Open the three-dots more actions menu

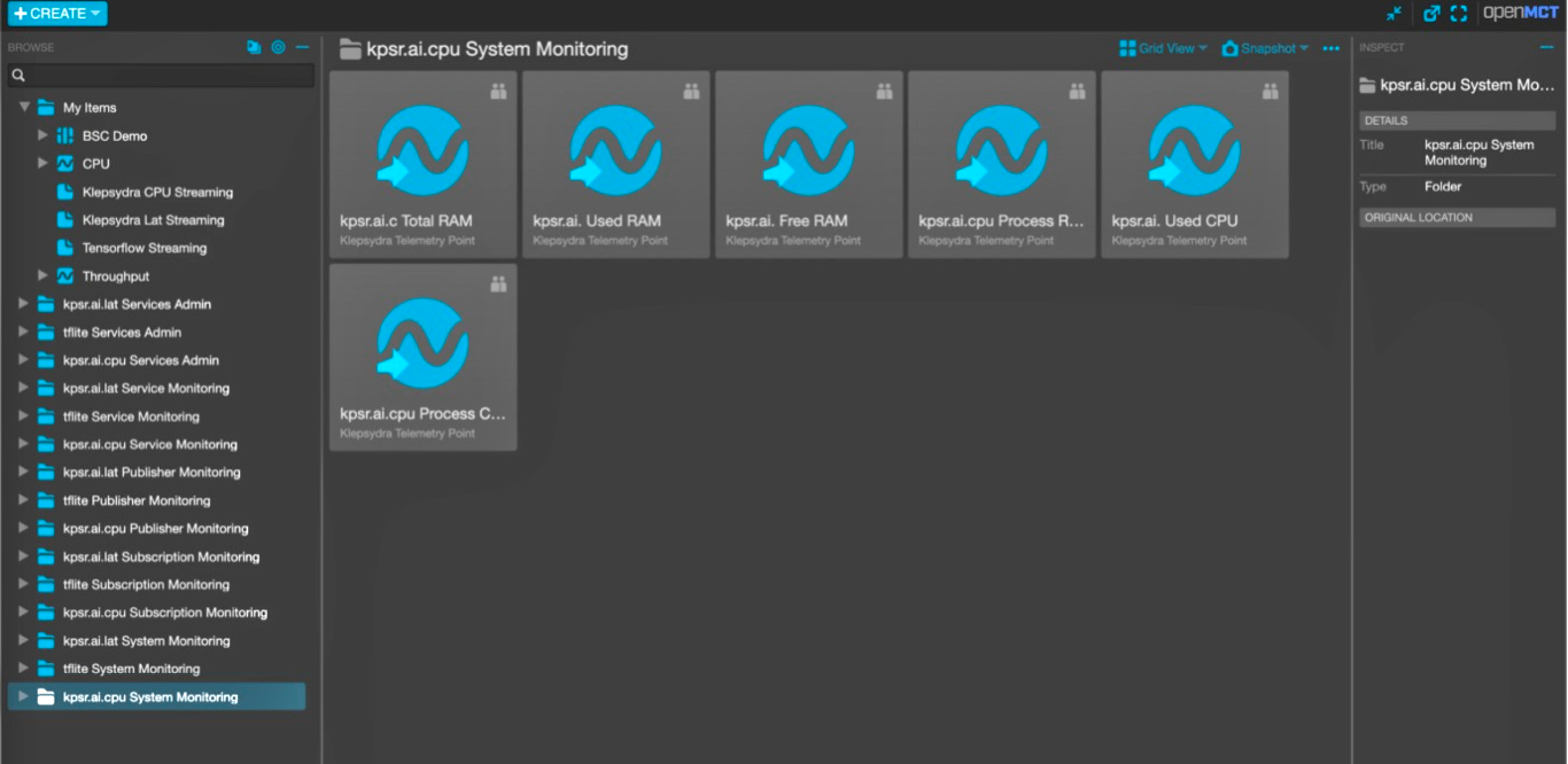coord(1331,49)
